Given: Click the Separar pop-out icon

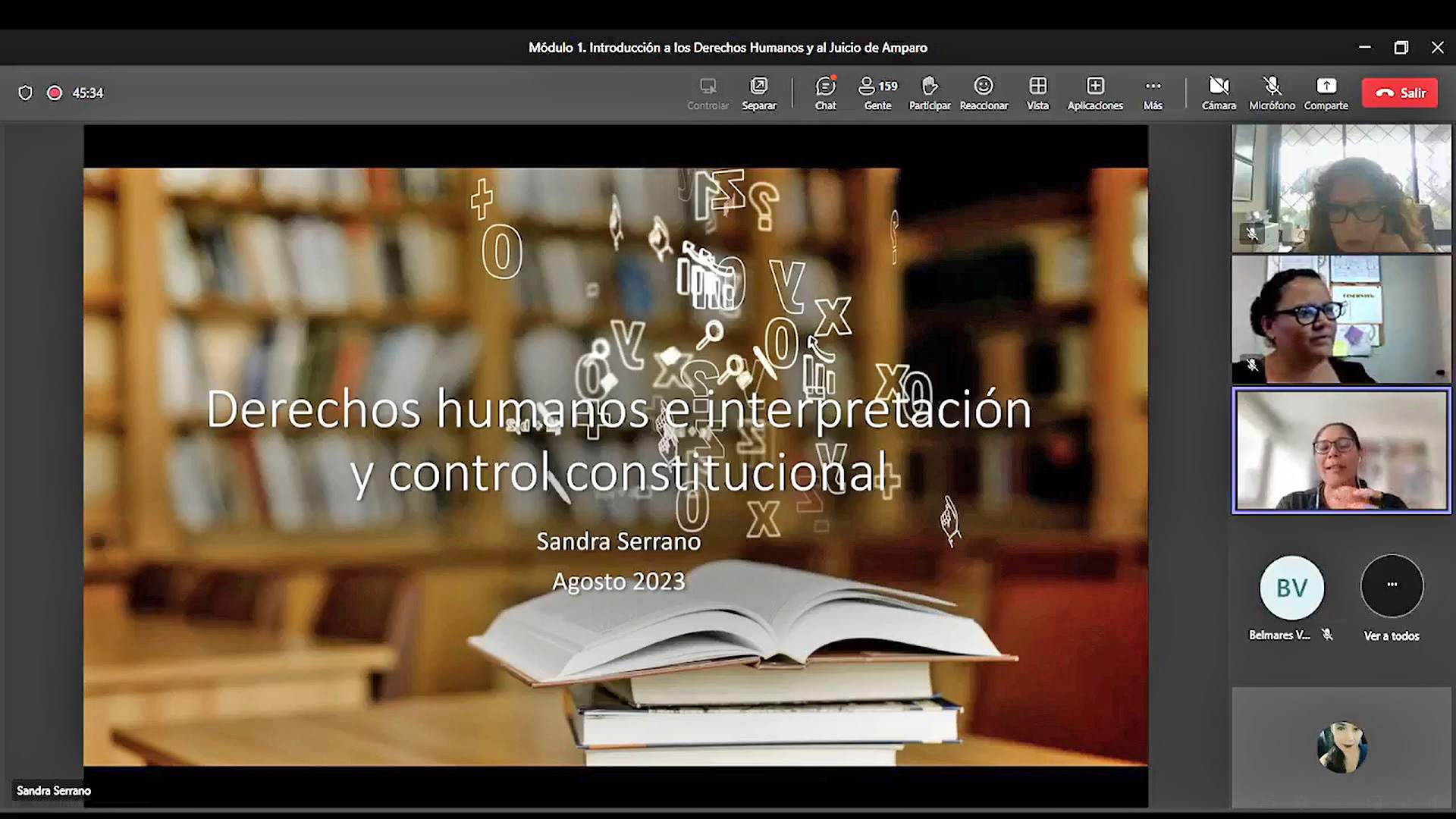Looking at the screenshot, I should [x=758, y=93].
